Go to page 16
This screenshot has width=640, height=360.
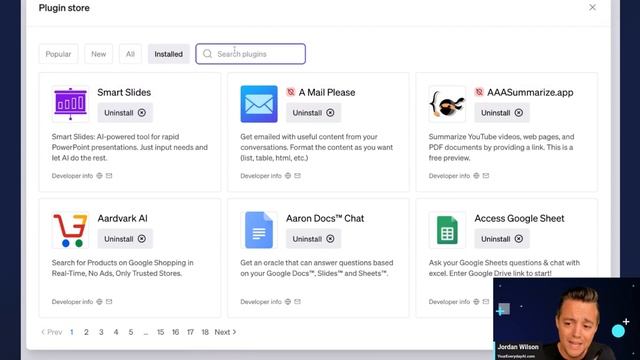tap(176, 332)
